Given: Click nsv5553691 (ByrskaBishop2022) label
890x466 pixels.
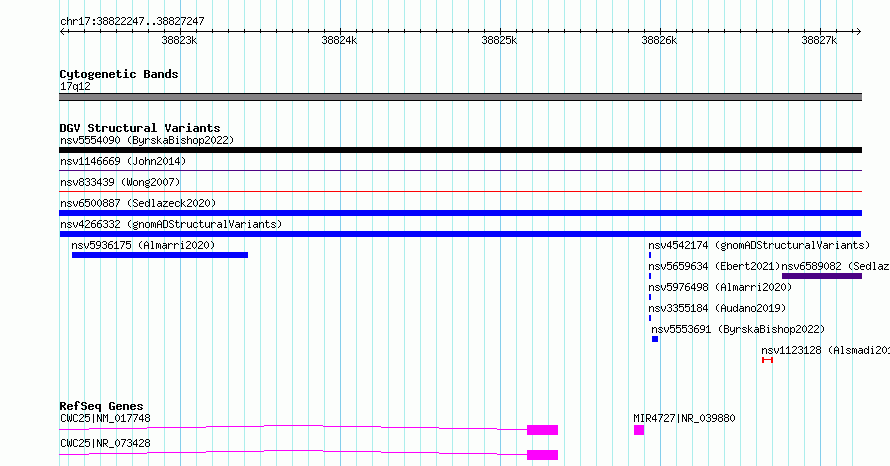Looking at the screenshot, I should (x=738, y=329).
